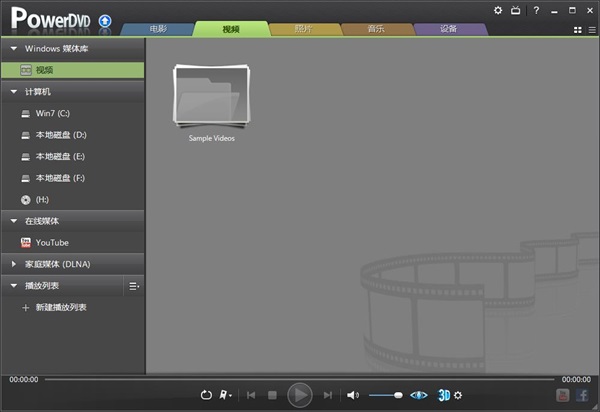Viewport: 600px width, 412px height.
Task: Switch to list view icon
Action: (x=592, y=30)
